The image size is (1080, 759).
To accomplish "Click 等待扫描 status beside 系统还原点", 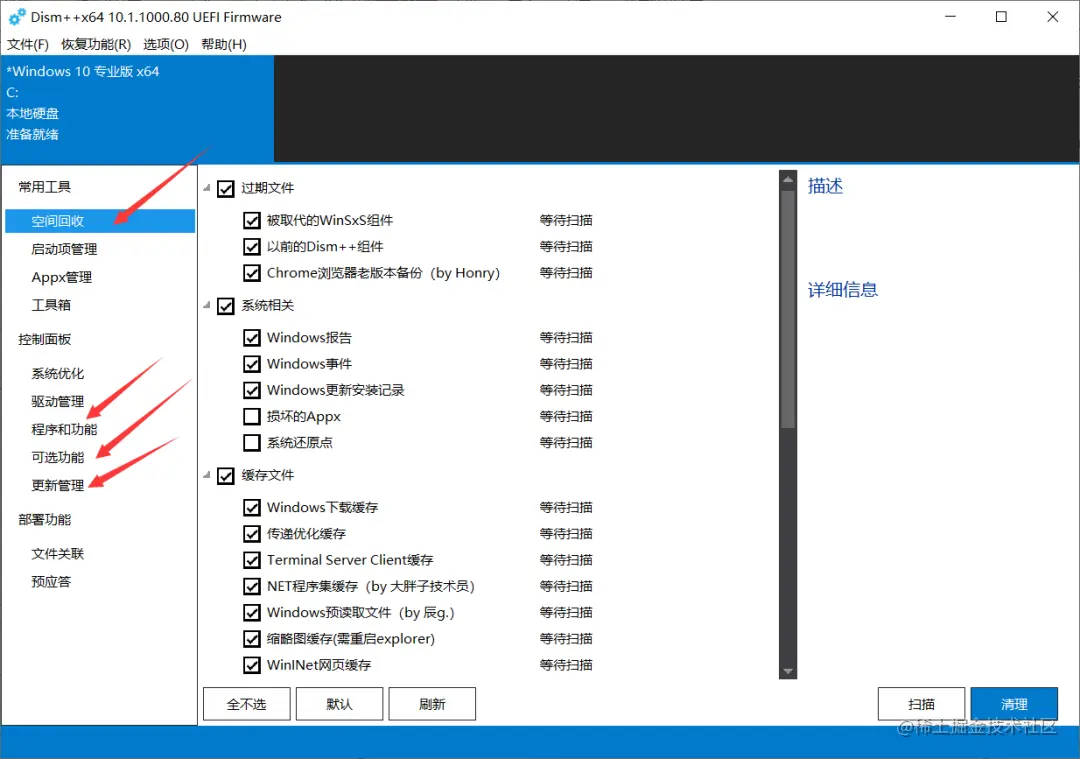I will (566, 442).
